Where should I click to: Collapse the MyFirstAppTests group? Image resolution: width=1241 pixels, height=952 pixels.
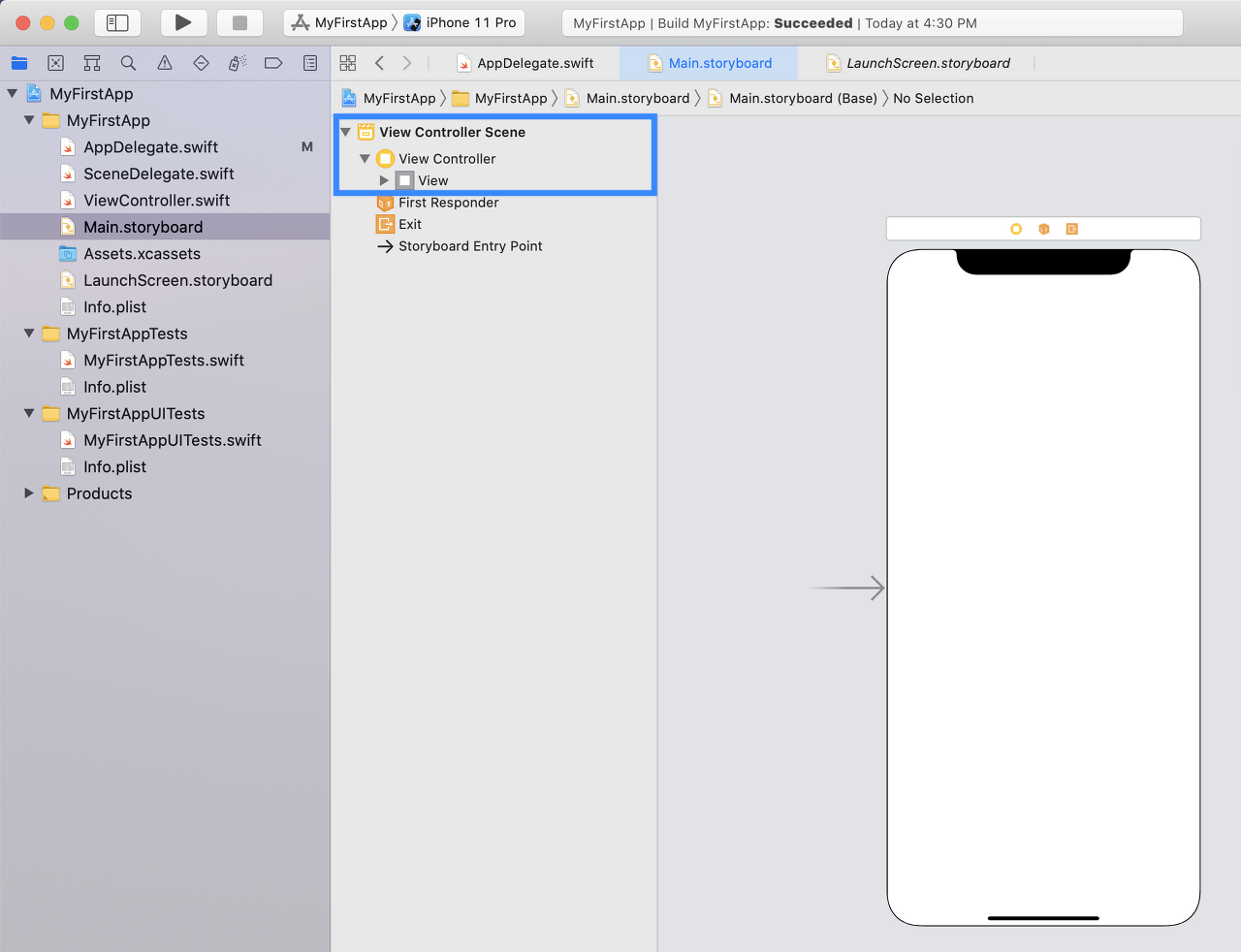(x=29, y=333)
